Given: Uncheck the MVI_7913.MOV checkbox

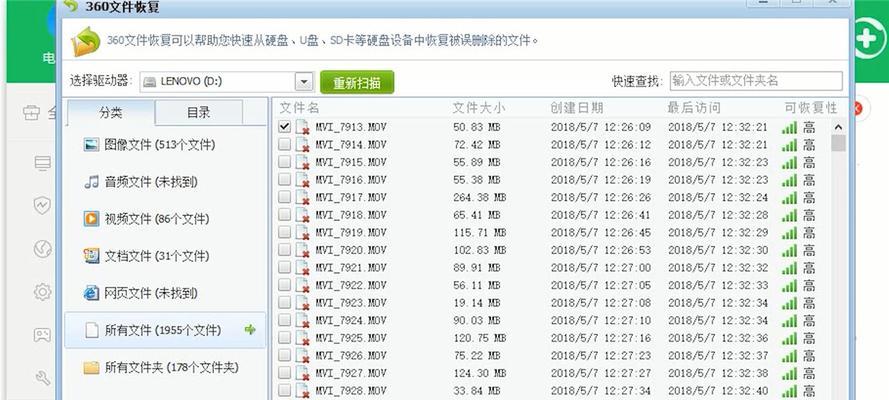Looking at the screenshot, I should point(285,127).
